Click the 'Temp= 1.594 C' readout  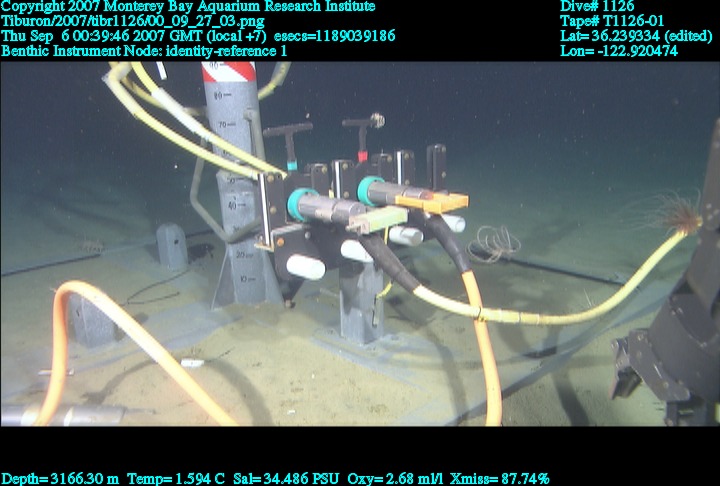pos(176,479)
